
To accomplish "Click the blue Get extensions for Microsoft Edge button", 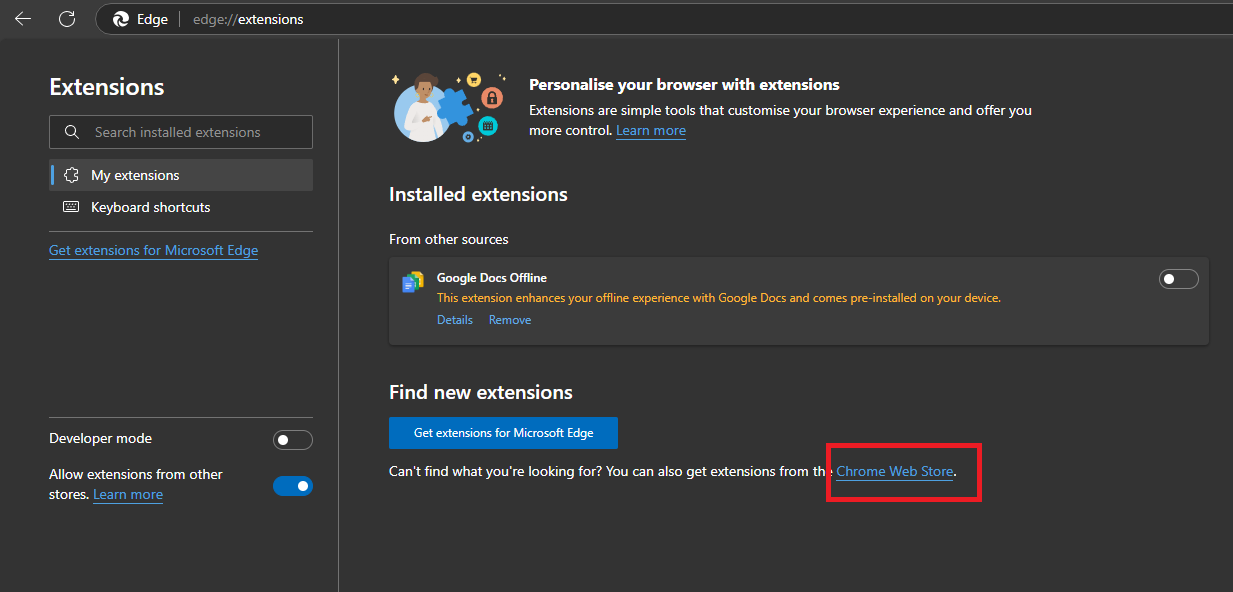I will [503, 433].
